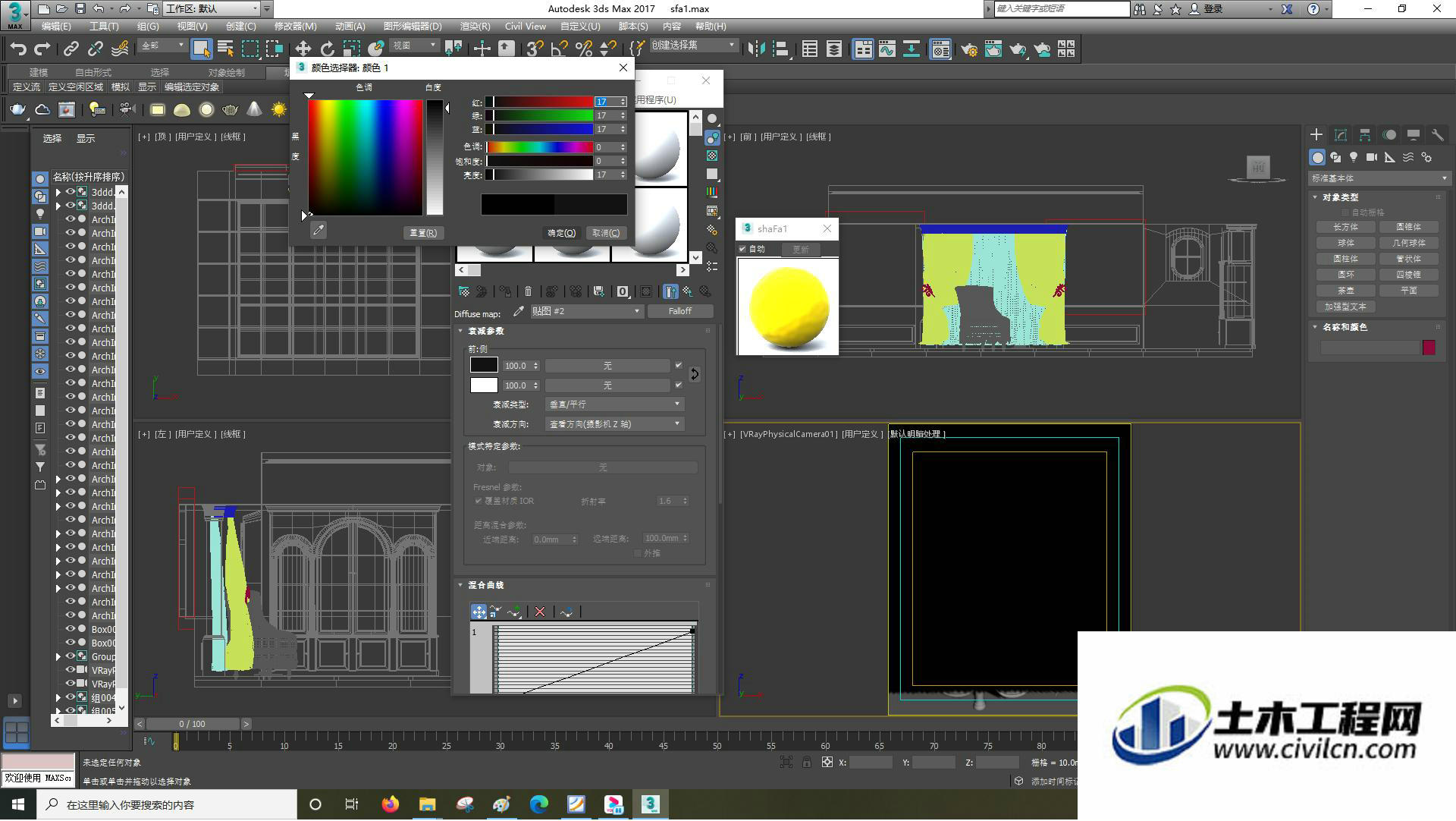Click the Diffuse map eyedropper picker

(x=519, y=311)
